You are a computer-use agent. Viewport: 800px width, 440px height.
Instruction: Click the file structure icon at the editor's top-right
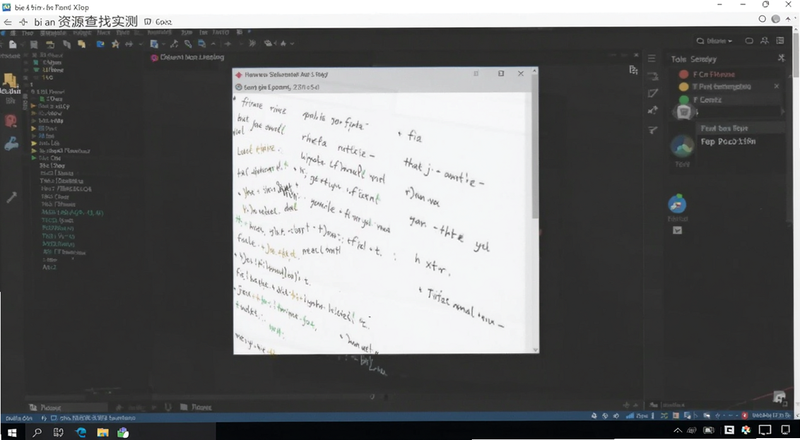pyautogui.click(x=633, y=70)
